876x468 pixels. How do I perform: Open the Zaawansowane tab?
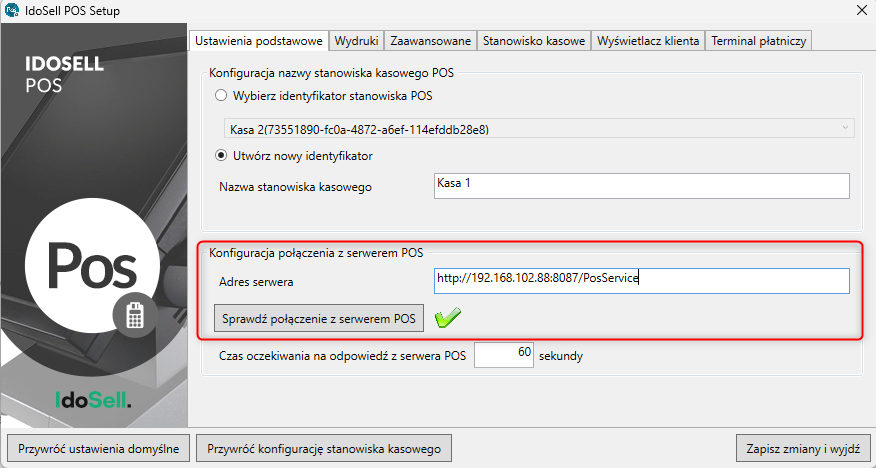point(430,41)
